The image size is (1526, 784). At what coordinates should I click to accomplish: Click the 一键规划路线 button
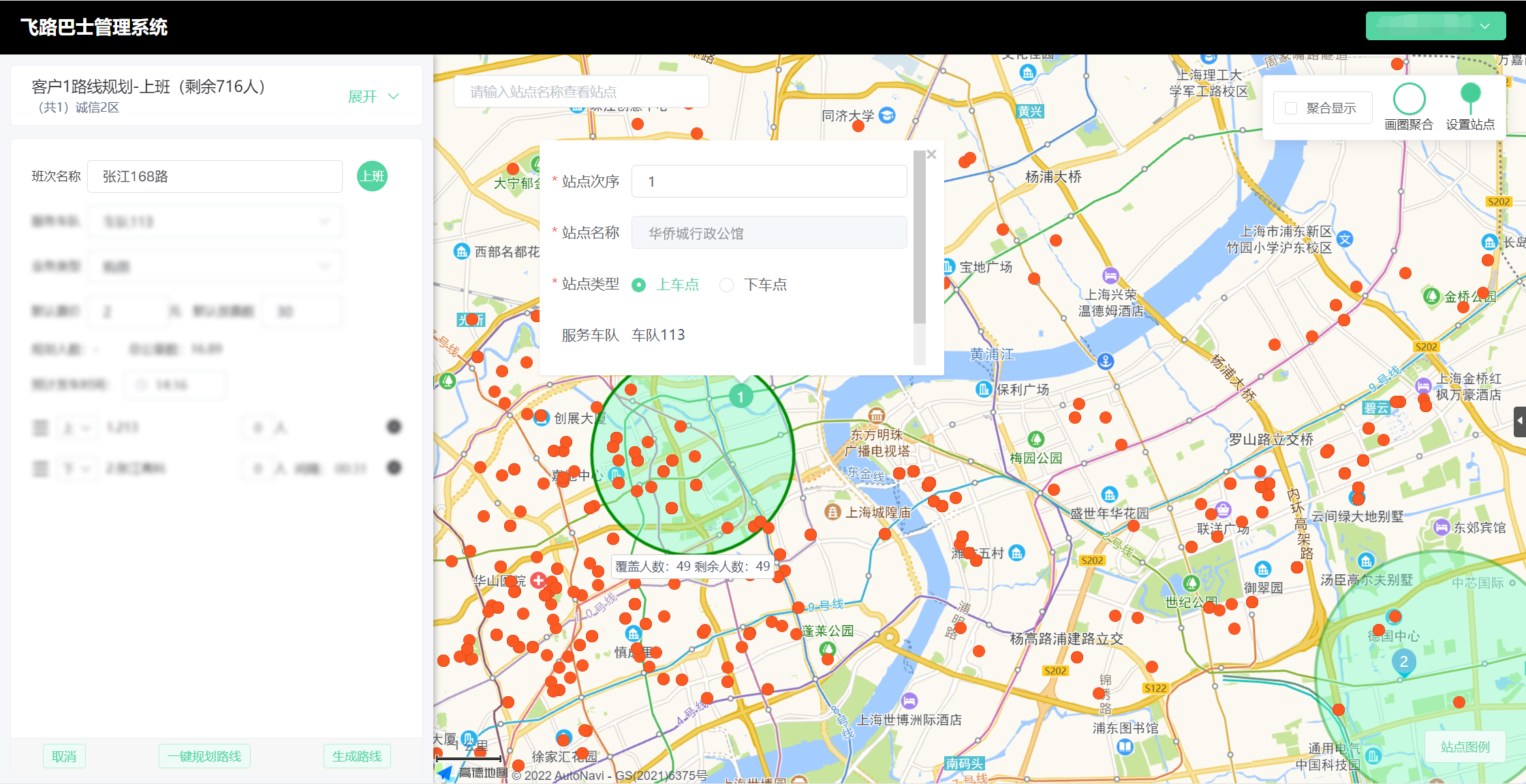click(x=204, y=756)
